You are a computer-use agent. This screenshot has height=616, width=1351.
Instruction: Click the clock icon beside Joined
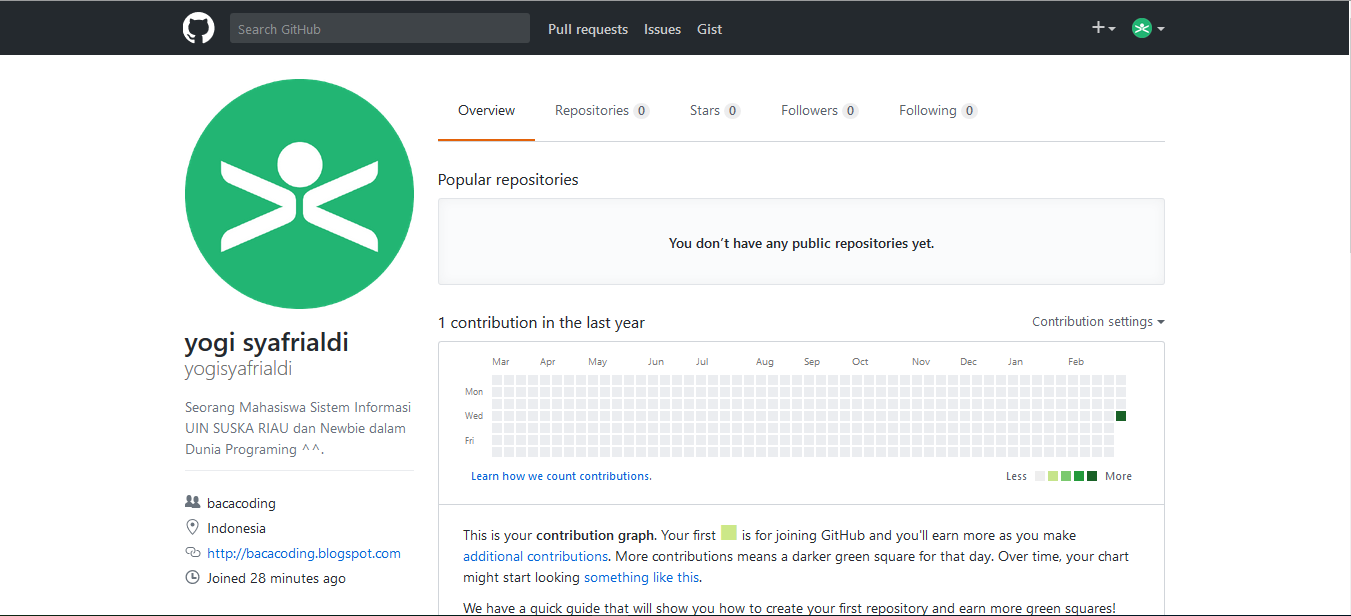[x=193, y=577]
